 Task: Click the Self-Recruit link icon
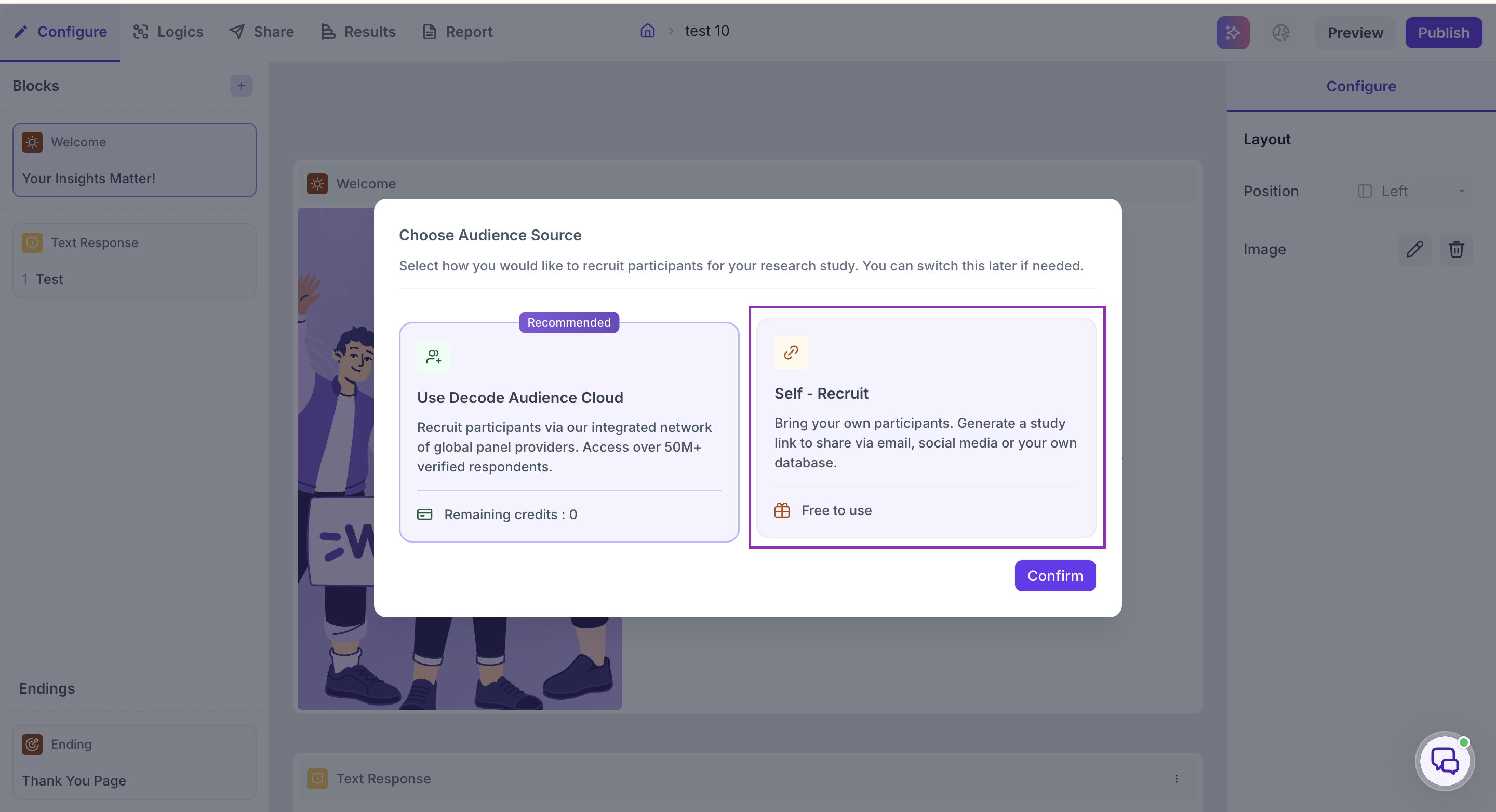click(x=791, y=353)
